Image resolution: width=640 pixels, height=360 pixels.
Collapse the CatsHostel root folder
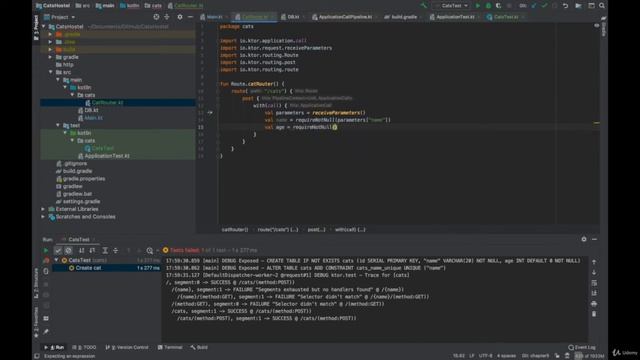(x=44, y=27)
